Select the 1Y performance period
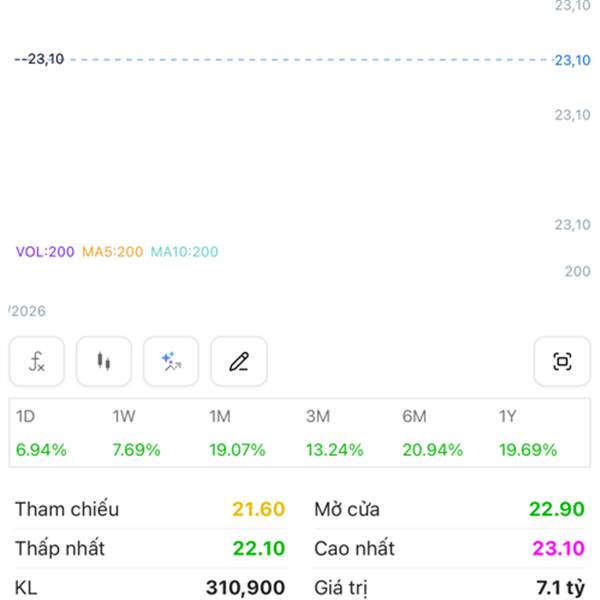Image resolution: width=600 pixels, height=600 pixels. coord(528,433)
